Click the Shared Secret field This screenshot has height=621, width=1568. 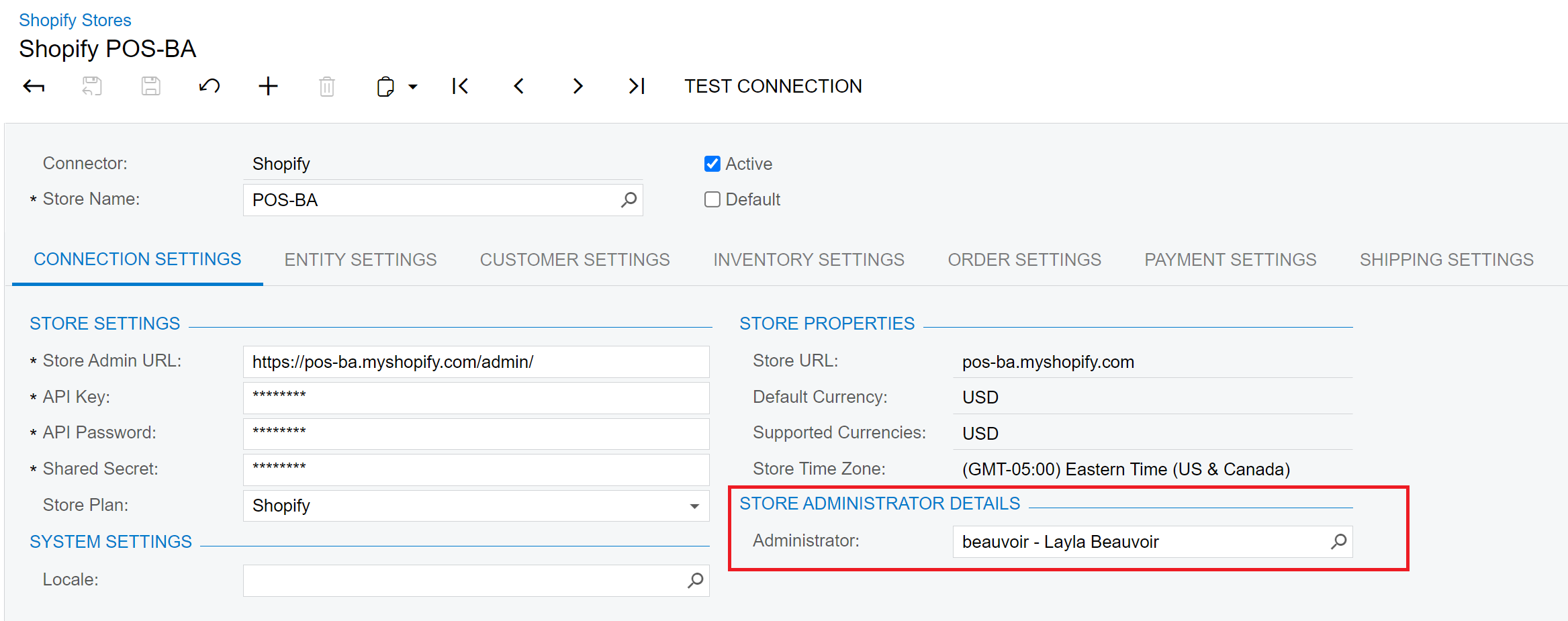pos(476,469)
